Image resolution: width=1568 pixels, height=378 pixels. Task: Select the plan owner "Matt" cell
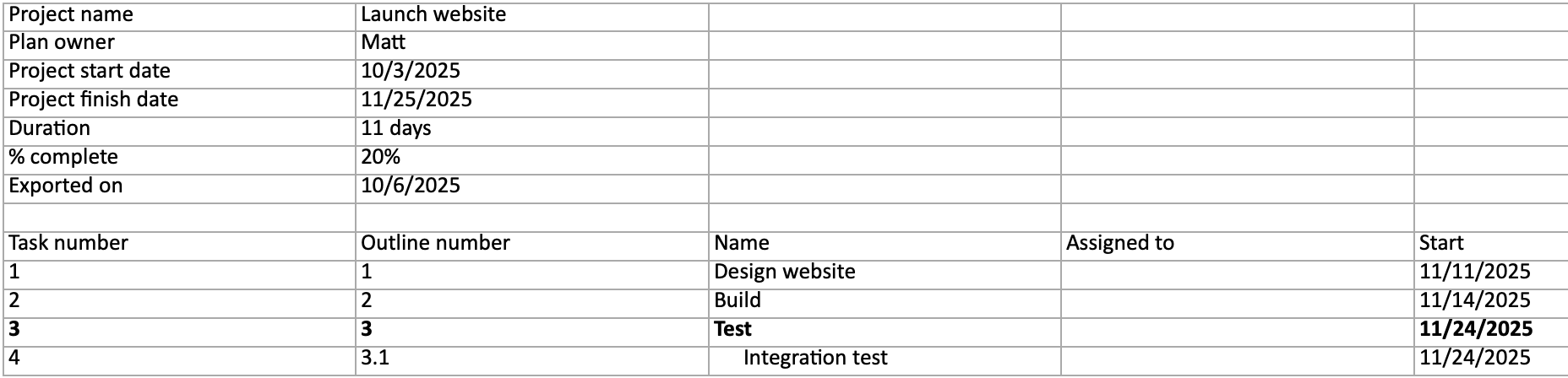point(384,42)
